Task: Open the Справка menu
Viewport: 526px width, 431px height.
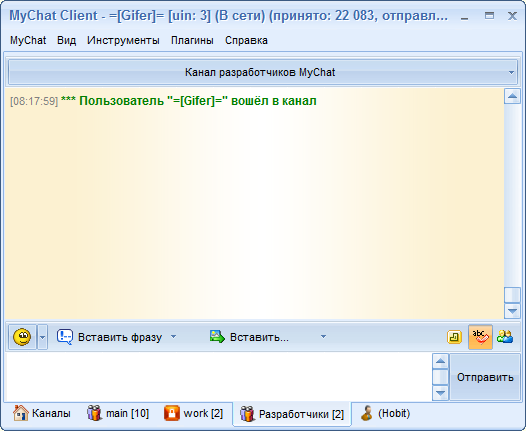Action: tap(246, 40)
